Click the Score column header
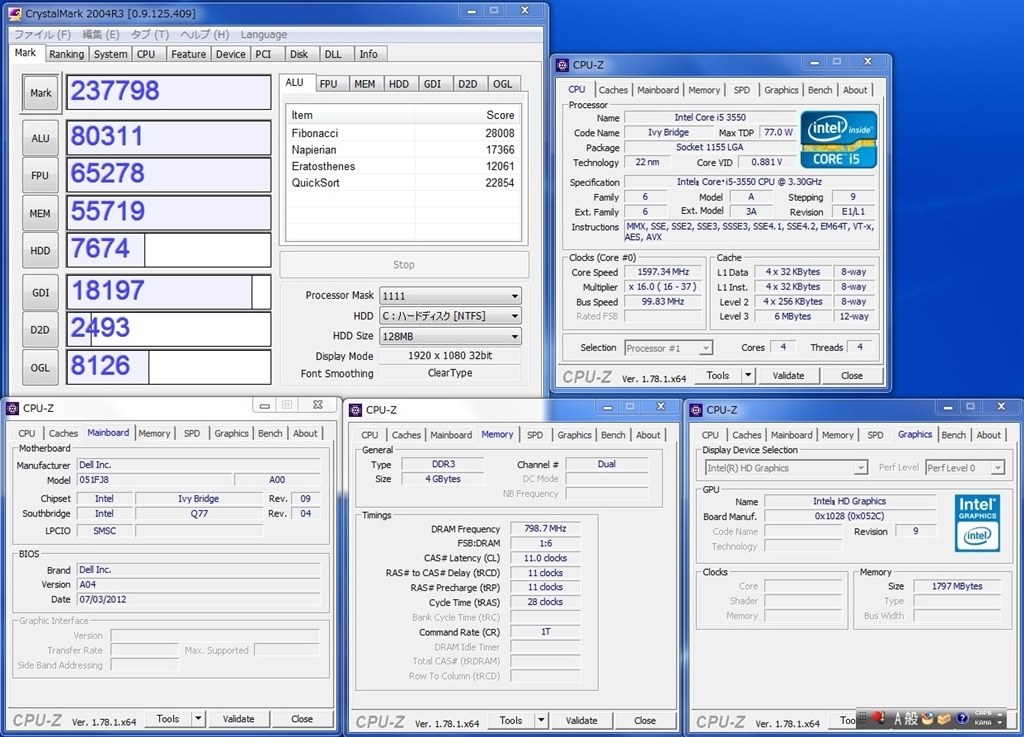 468,115
